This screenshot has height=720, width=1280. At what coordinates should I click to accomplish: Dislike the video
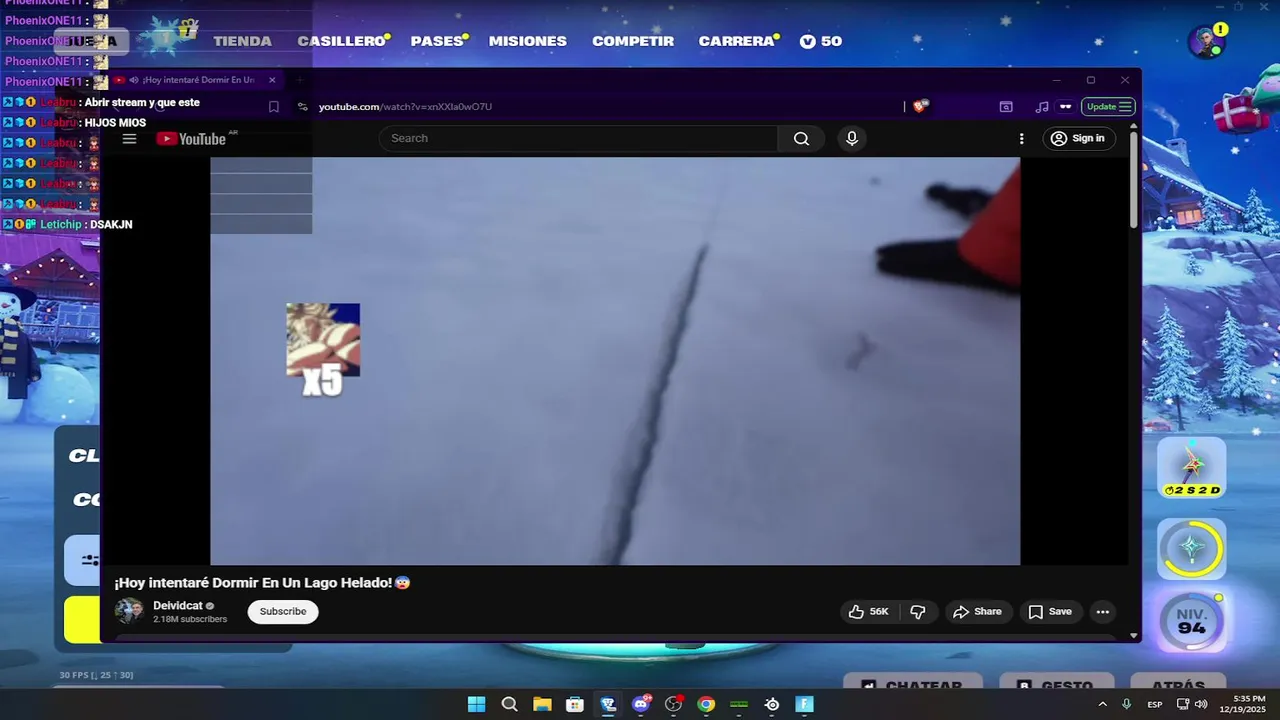918,611
